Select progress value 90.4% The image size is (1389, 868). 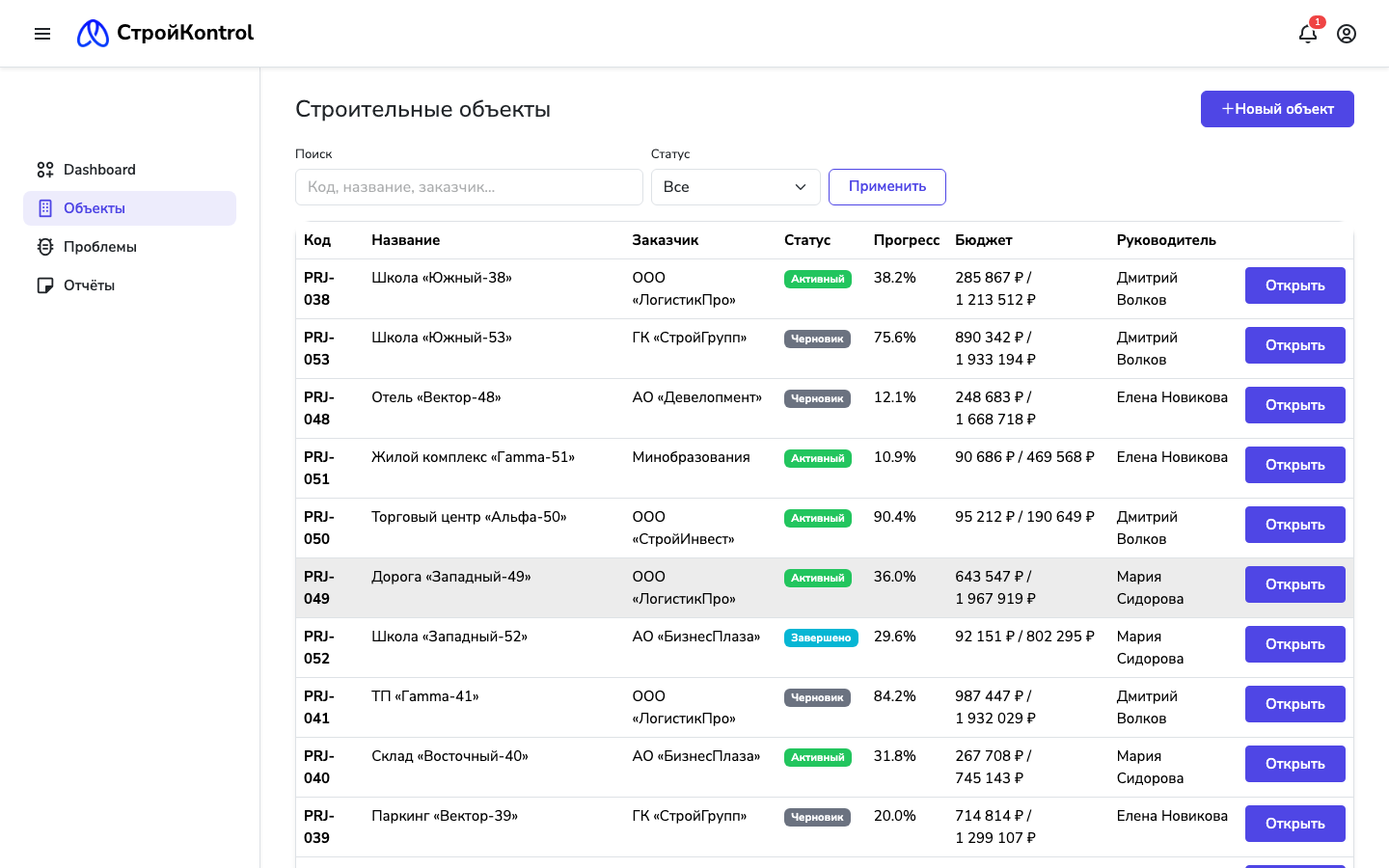coord(895,517)
